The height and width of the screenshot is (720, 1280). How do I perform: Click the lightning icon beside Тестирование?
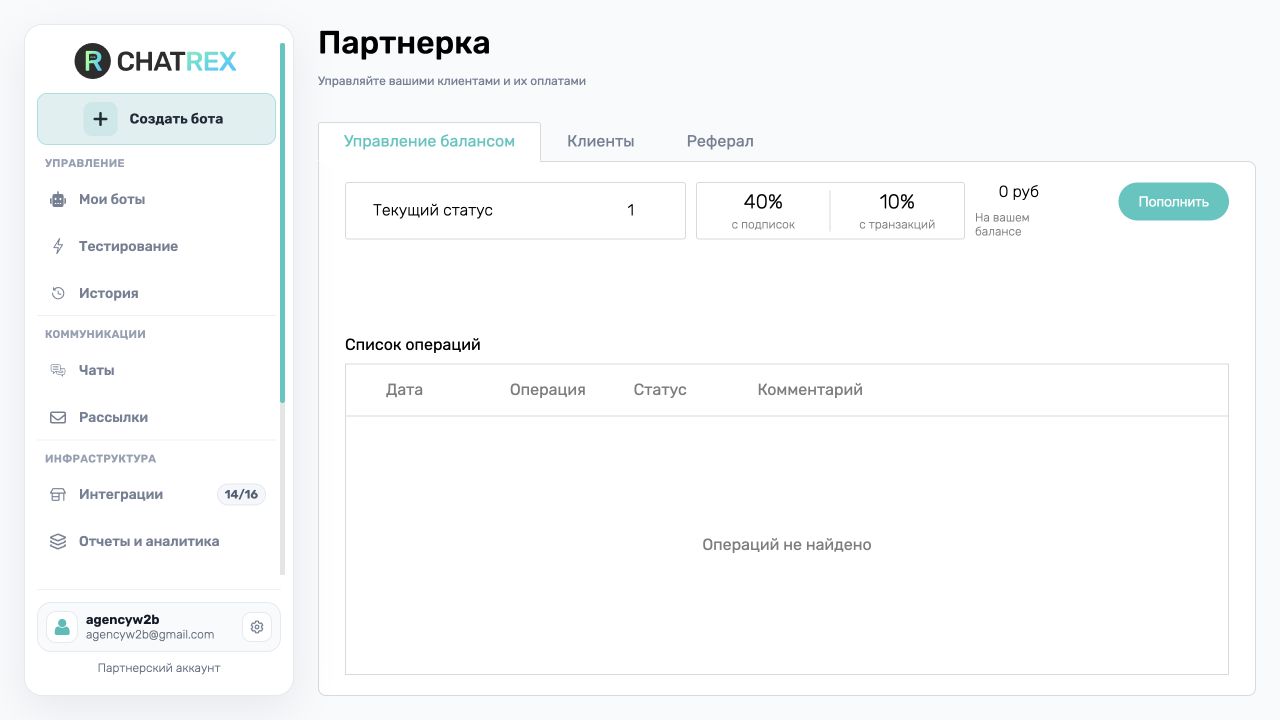click(x=58, y=246)
